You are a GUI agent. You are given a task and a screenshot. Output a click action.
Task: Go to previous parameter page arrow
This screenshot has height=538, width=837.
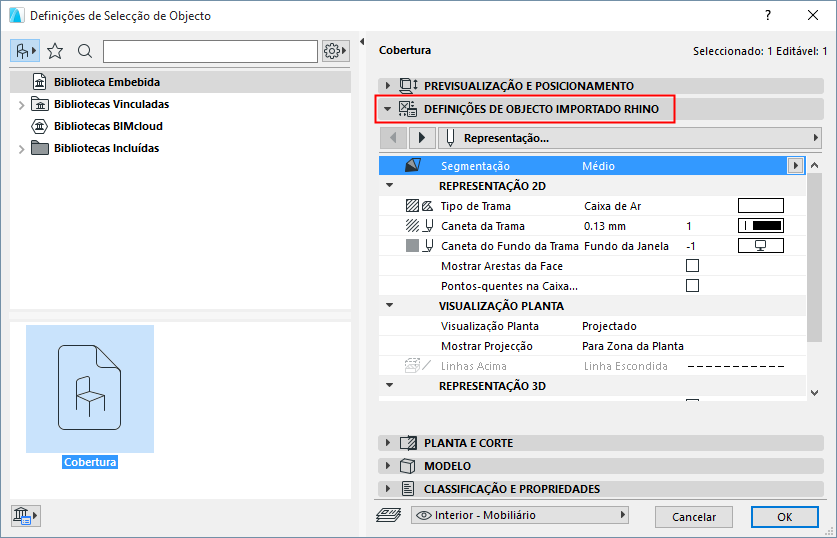(393, 138)
